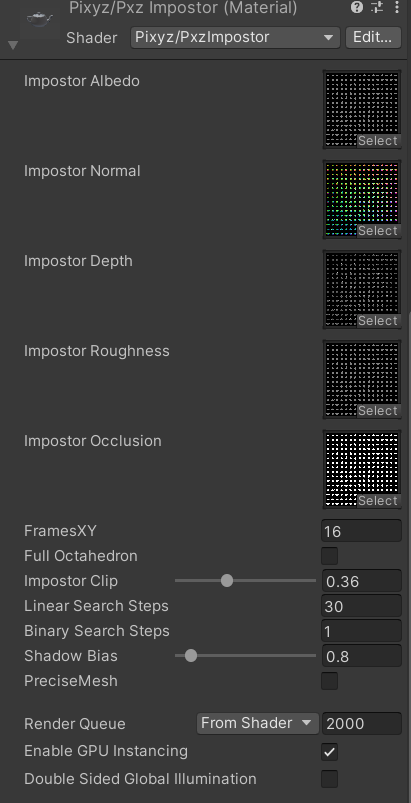411x803 pixels.
Task: Click the Edit... shader button
Action: coord(373,37)
